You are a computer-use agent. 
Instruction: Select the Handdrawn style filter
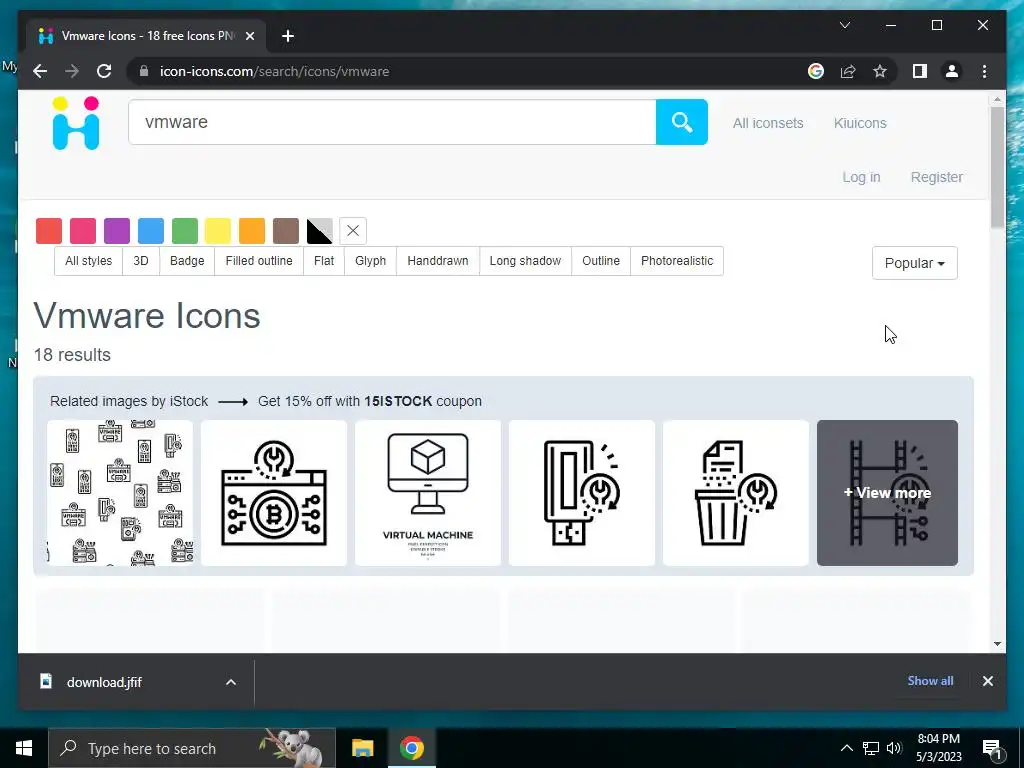[438, 261]
